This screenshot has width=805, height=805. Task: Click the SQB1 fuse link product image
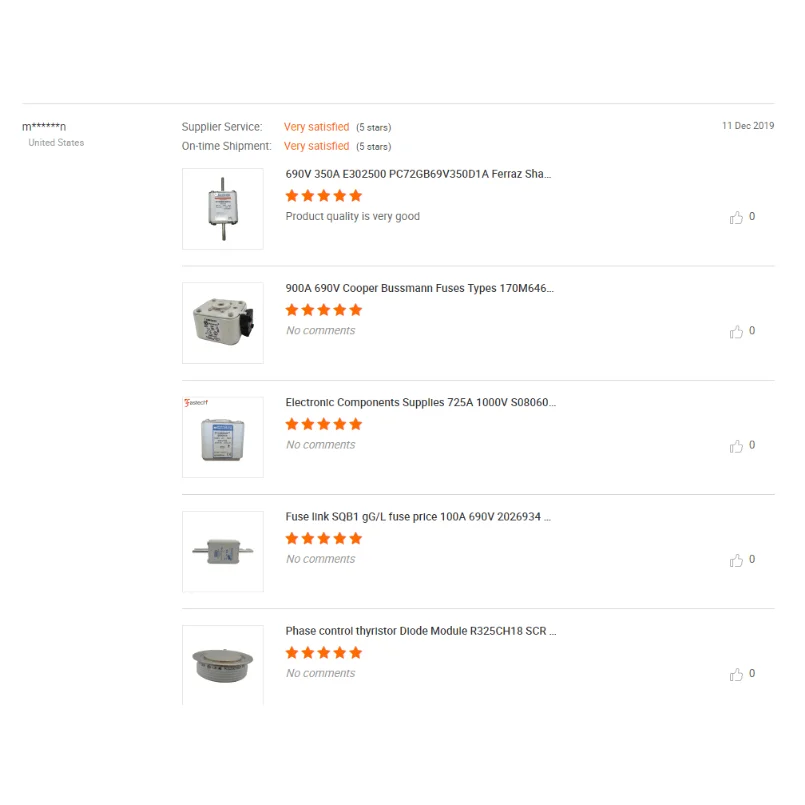[x=223, y=551]
